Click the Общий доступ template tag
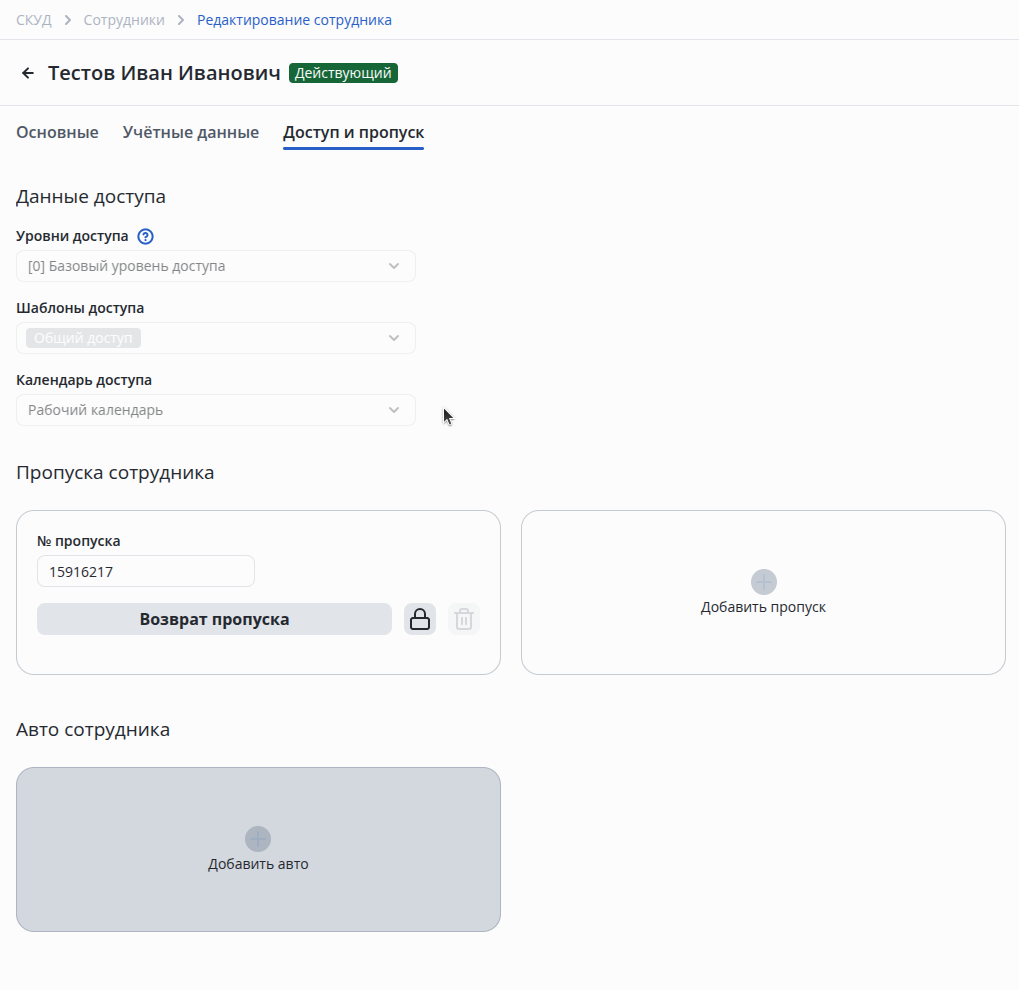 point(83,338)
